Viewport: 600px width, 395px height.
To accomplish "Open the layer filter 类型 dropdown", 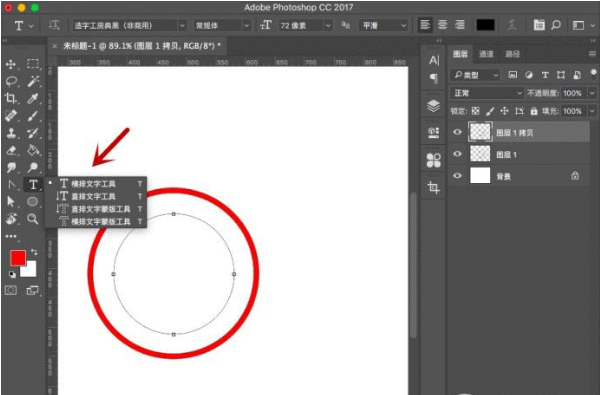I will point(475,75).
